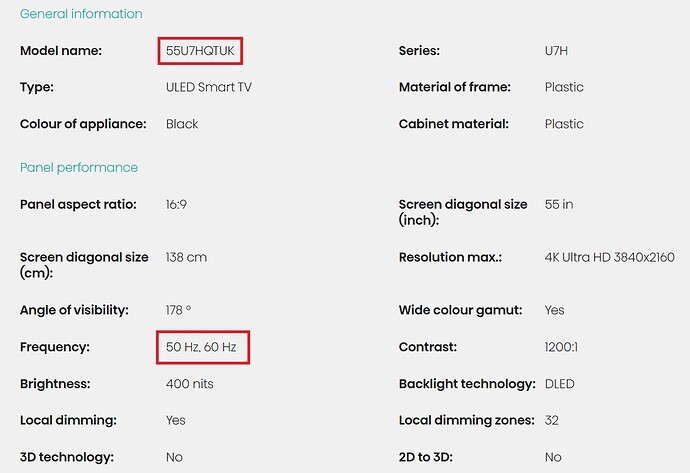Click the Material of frame label

point(455,87)
